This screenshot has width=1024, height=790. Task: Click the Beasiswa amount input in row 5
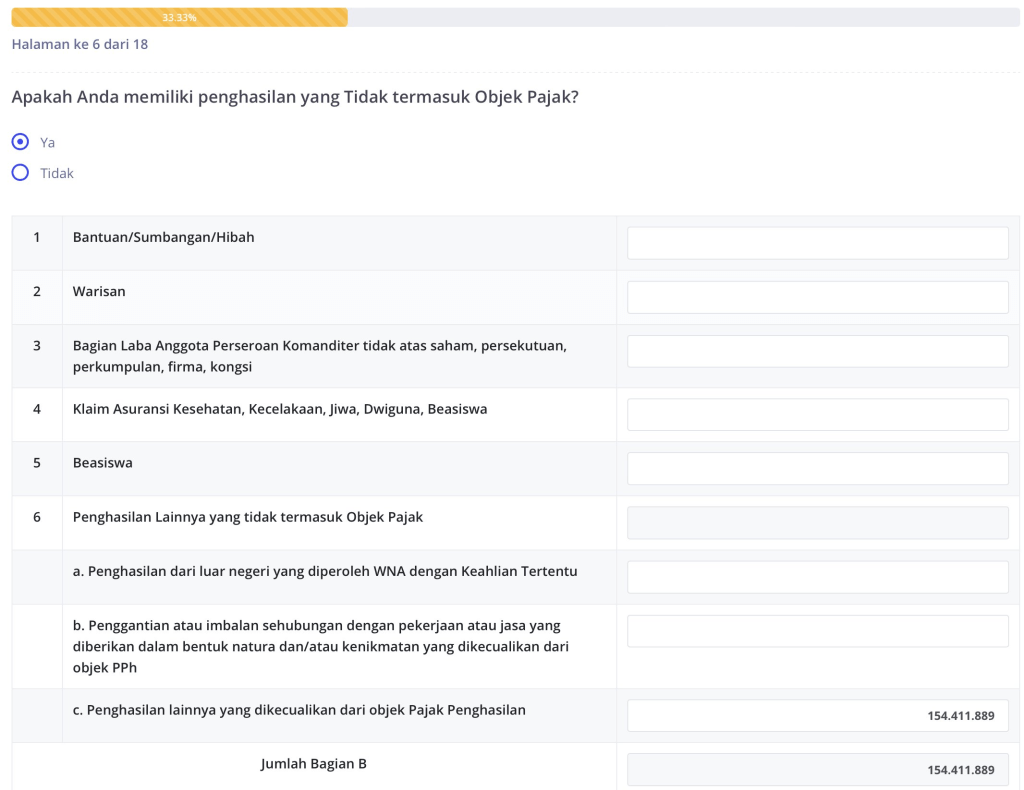pos(817,469)
